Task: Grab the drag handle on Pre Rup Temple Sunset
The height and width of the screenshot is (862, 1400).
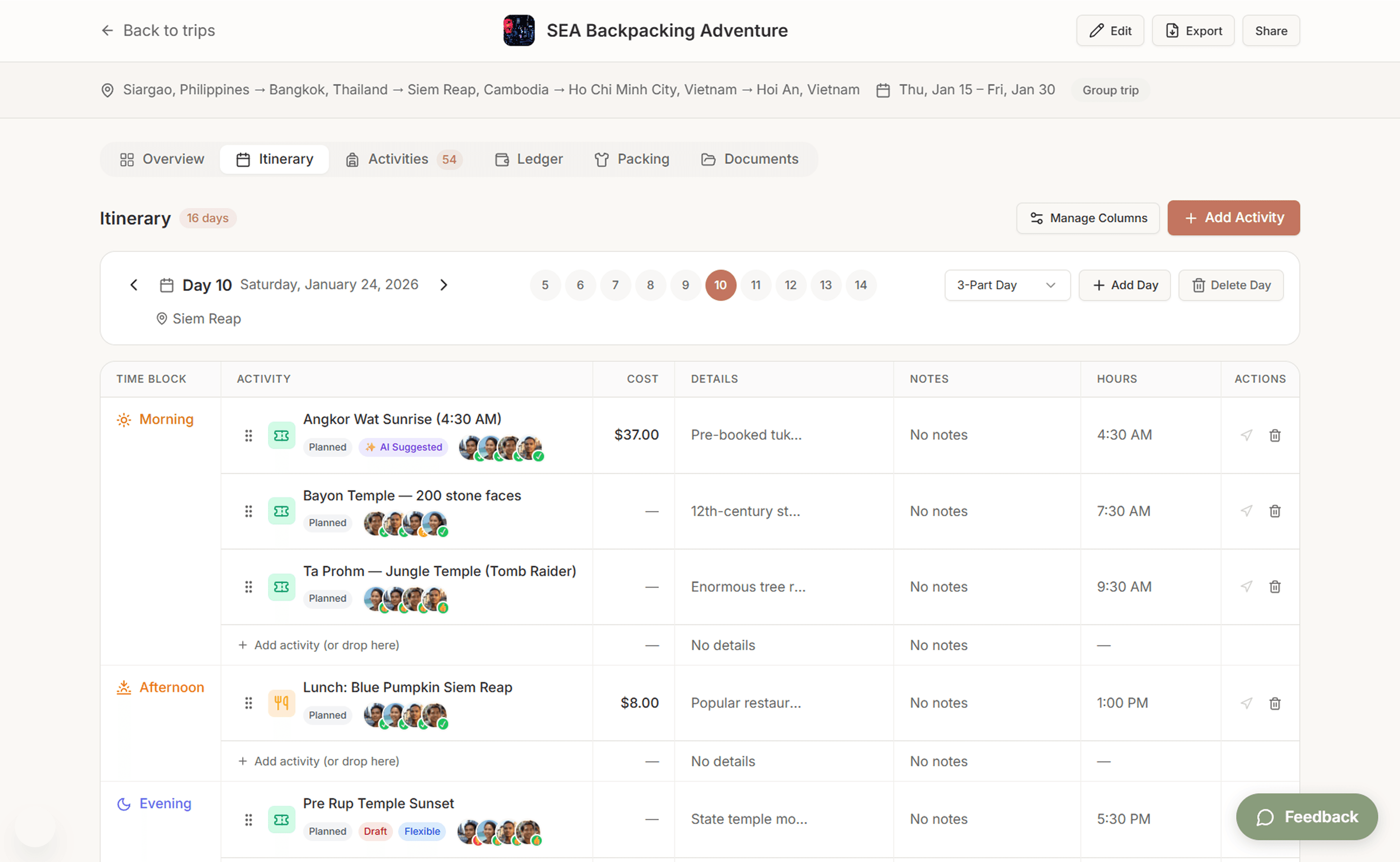Action: point(249,819)
